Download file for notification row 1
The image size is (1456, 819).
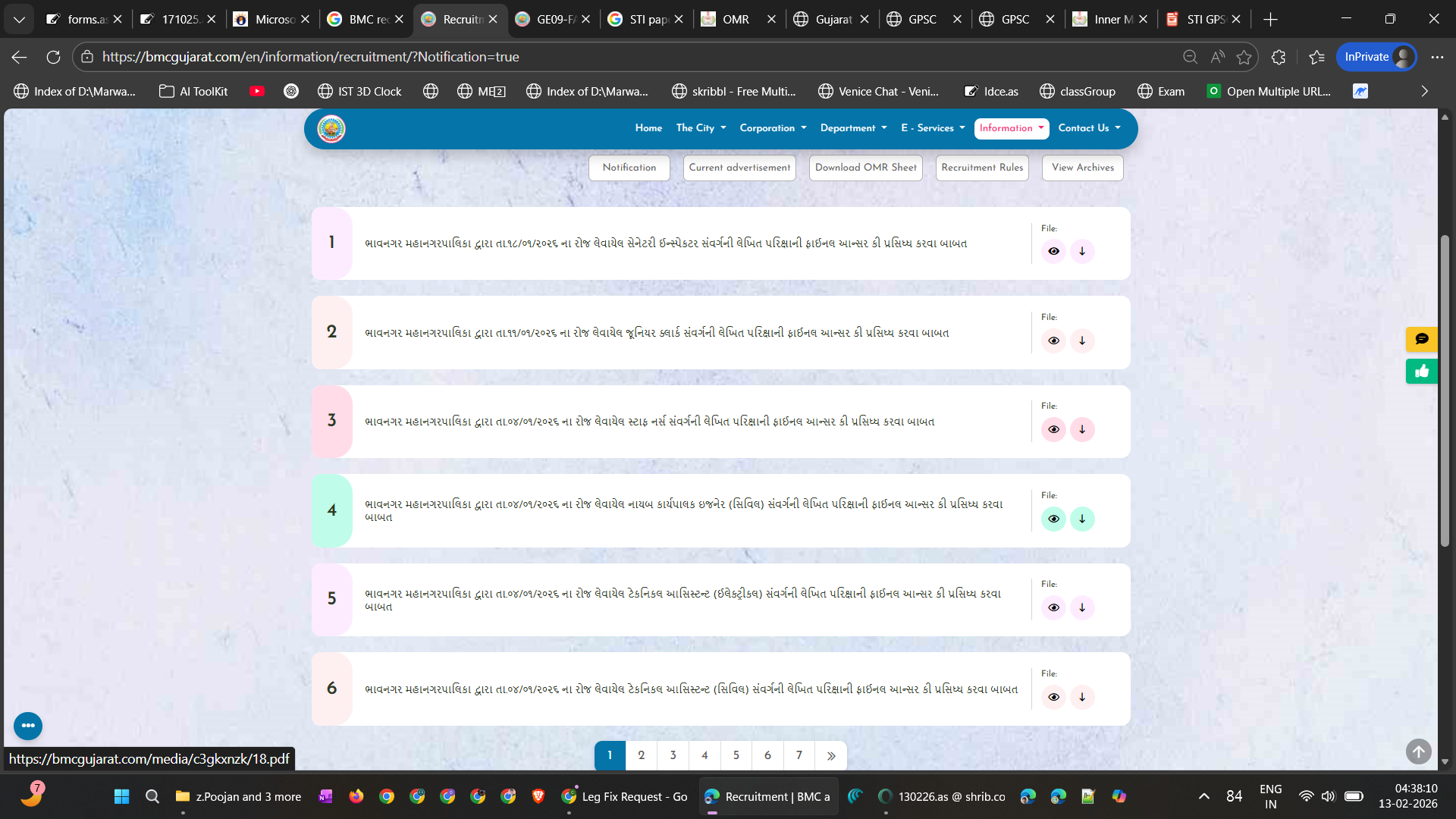pyautogui.click(x=1082, y=252)
